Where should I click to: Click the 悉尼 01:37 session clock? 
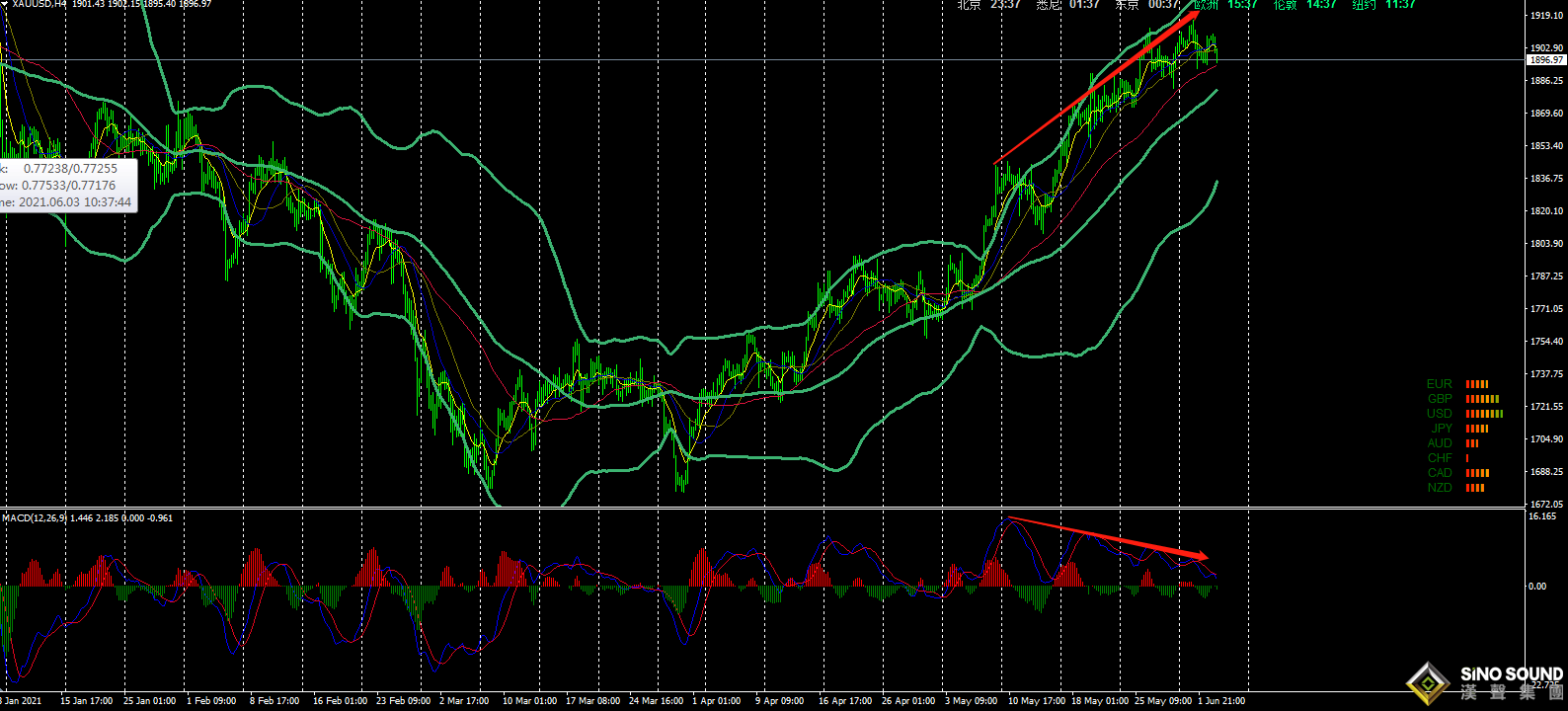tap(1068, 5)
